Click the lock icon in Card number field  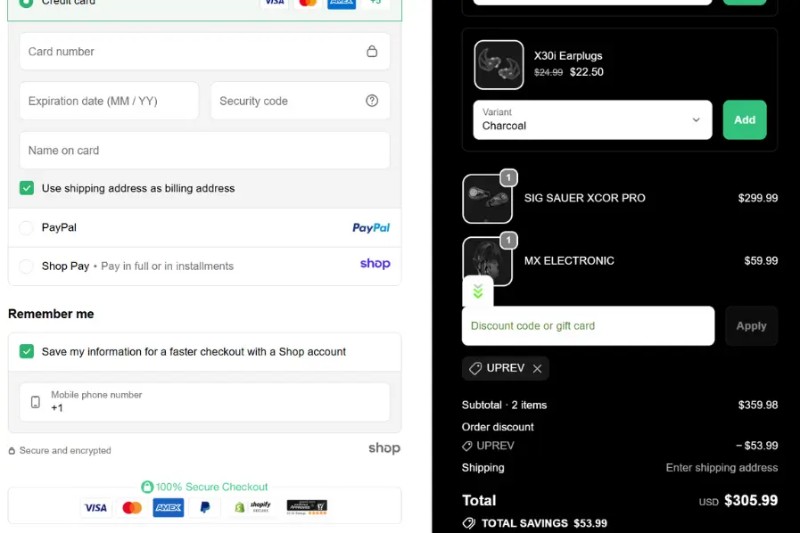tap(372, 51)
